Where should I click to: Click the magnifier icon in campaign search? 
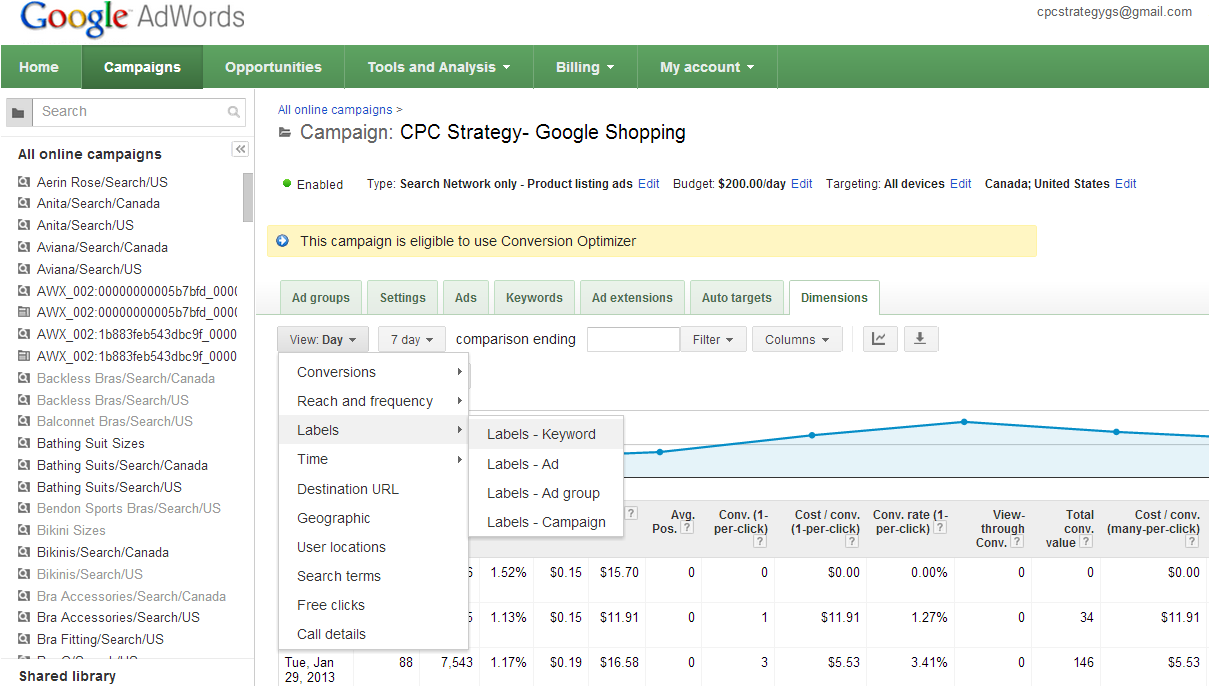234,112
